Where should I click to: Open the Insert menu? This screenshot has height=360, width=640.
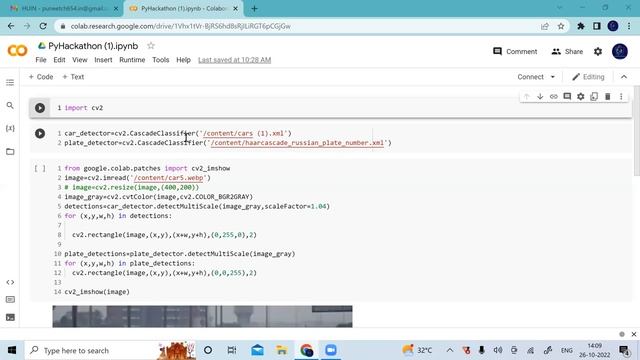[x=103, y=60]
